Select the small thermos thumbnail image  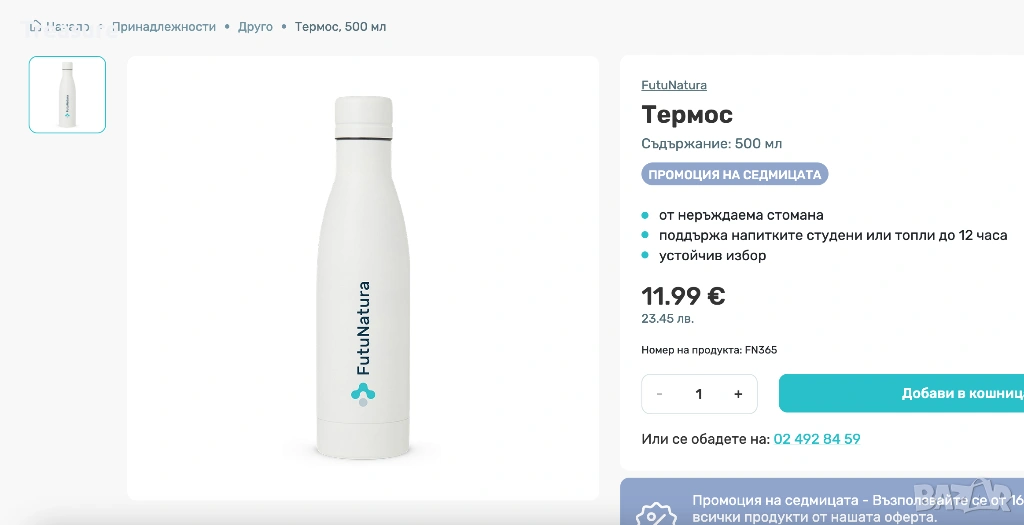pos(67,95)
